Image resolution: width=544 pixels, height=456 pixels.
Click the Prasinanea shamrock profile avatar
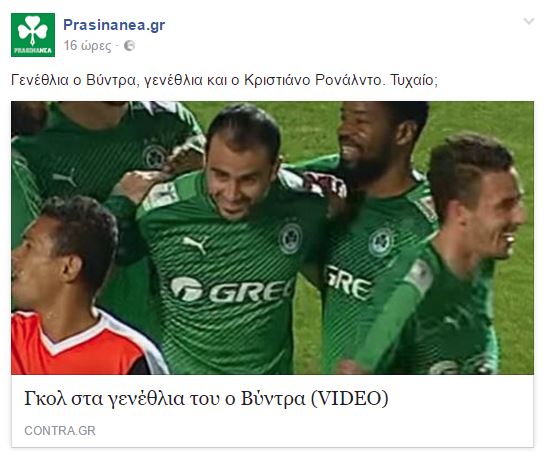pyautogui.click(x=33, y=35)
